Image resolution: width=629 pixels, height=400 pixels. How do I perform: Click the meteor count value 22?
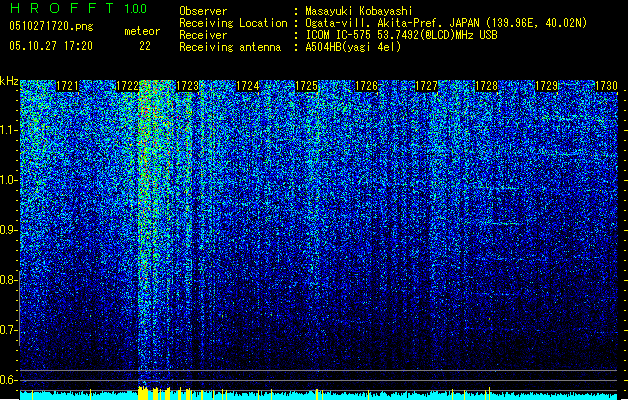145,46
